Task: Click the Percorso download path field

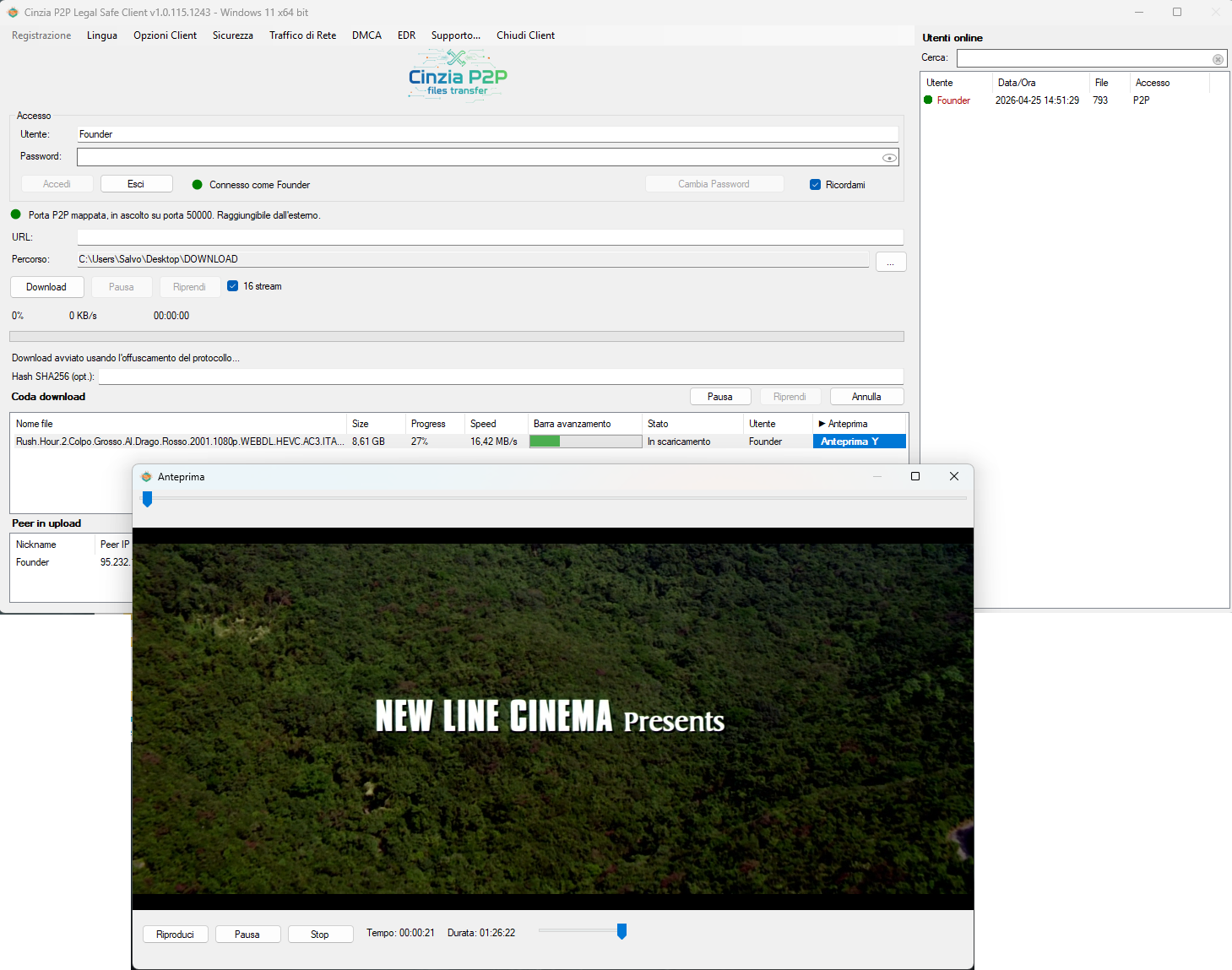Action: pos(473,259)
